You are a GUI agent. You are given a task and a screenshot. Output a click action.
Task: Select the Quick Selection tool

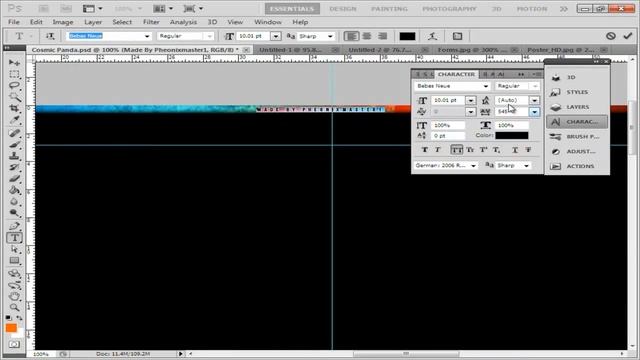(14, 97)
